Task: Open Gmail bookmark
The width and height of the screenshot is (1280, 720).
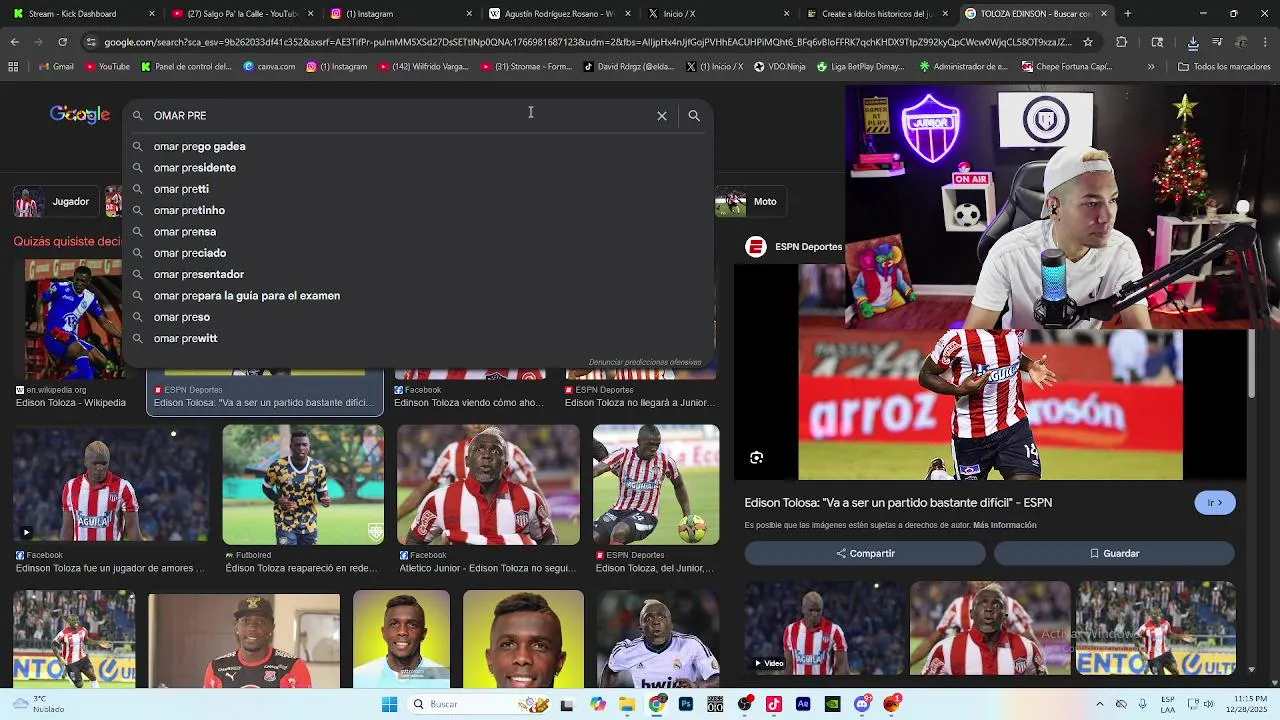Action: (55, 66)
